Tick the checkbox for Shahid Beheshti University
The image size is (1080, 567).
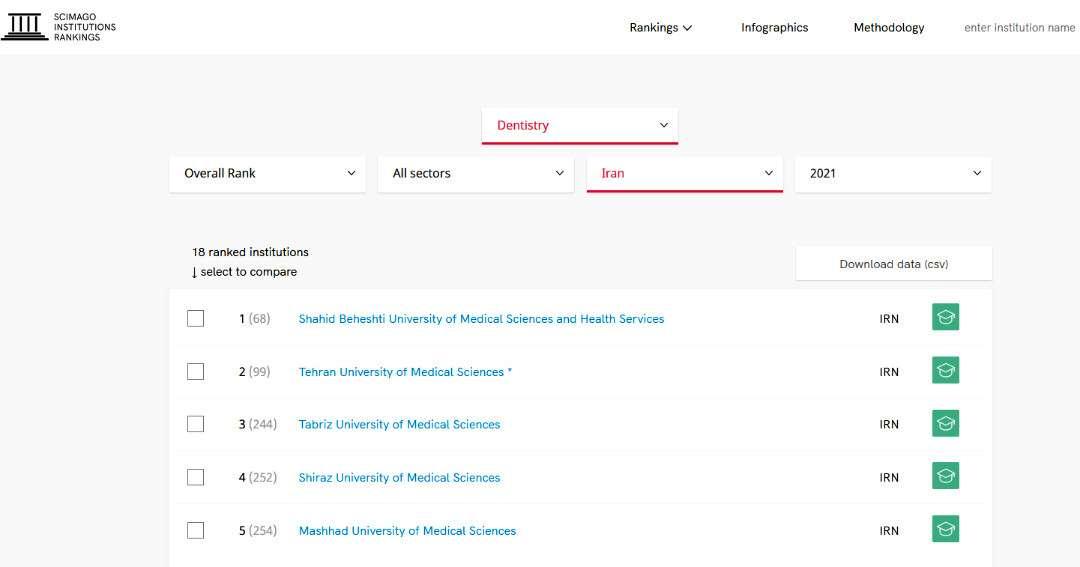pyautogui.click(x=196, y=319)
